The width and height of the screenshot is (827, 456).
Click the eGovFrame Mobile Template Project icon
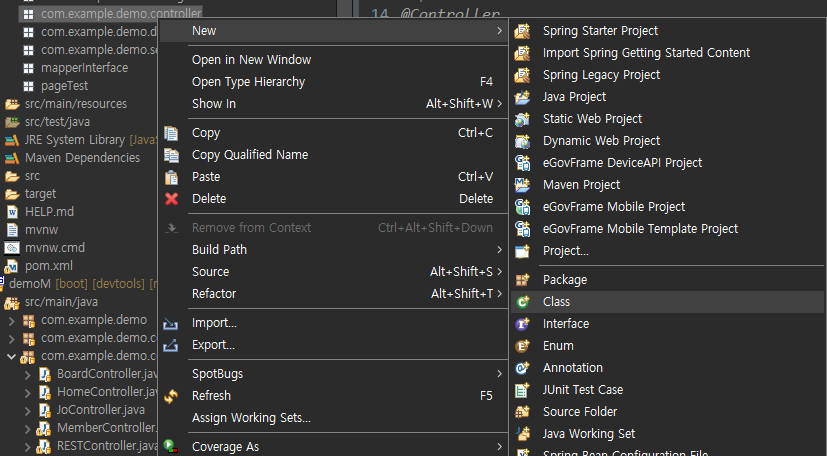[522, 229]
